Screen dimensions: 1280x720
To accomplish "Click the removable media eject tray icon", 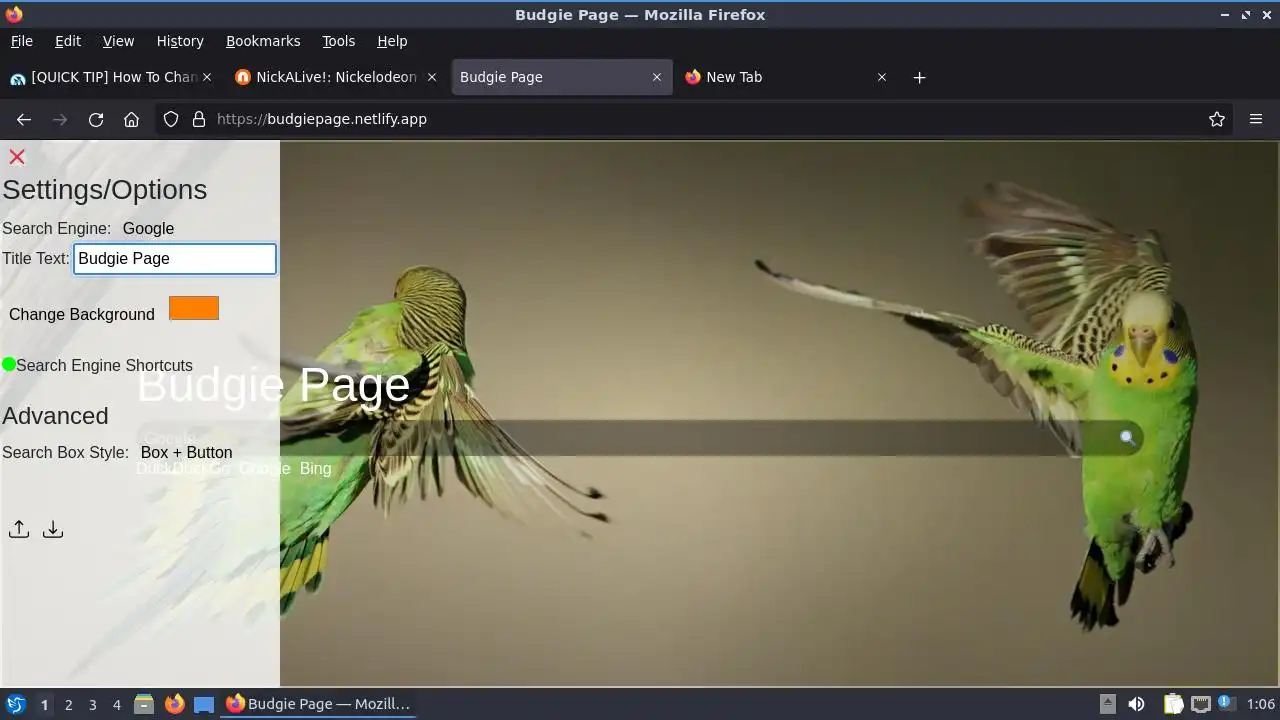I will coord(1108,704).
